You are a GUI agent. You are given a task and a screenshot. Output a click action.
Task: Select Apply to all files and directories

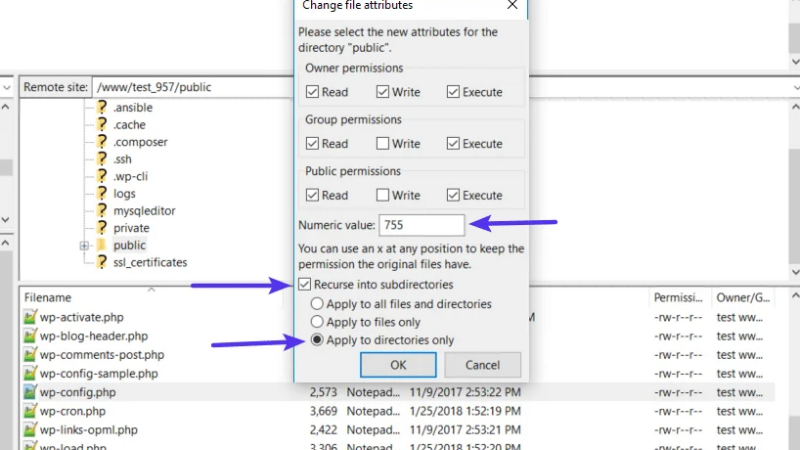[x=317, y=304]
